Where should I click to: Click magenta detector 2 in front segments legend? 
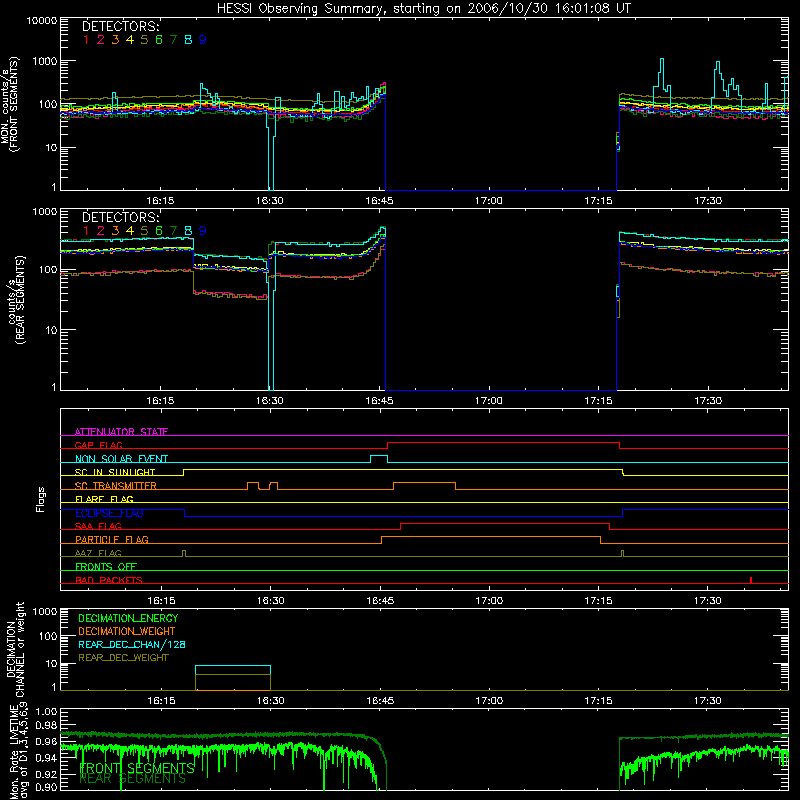coord(101,40)
